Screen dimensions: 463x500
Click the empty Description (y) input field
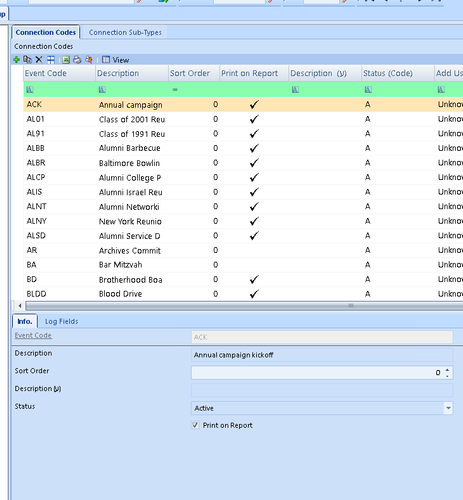[322, 390]
